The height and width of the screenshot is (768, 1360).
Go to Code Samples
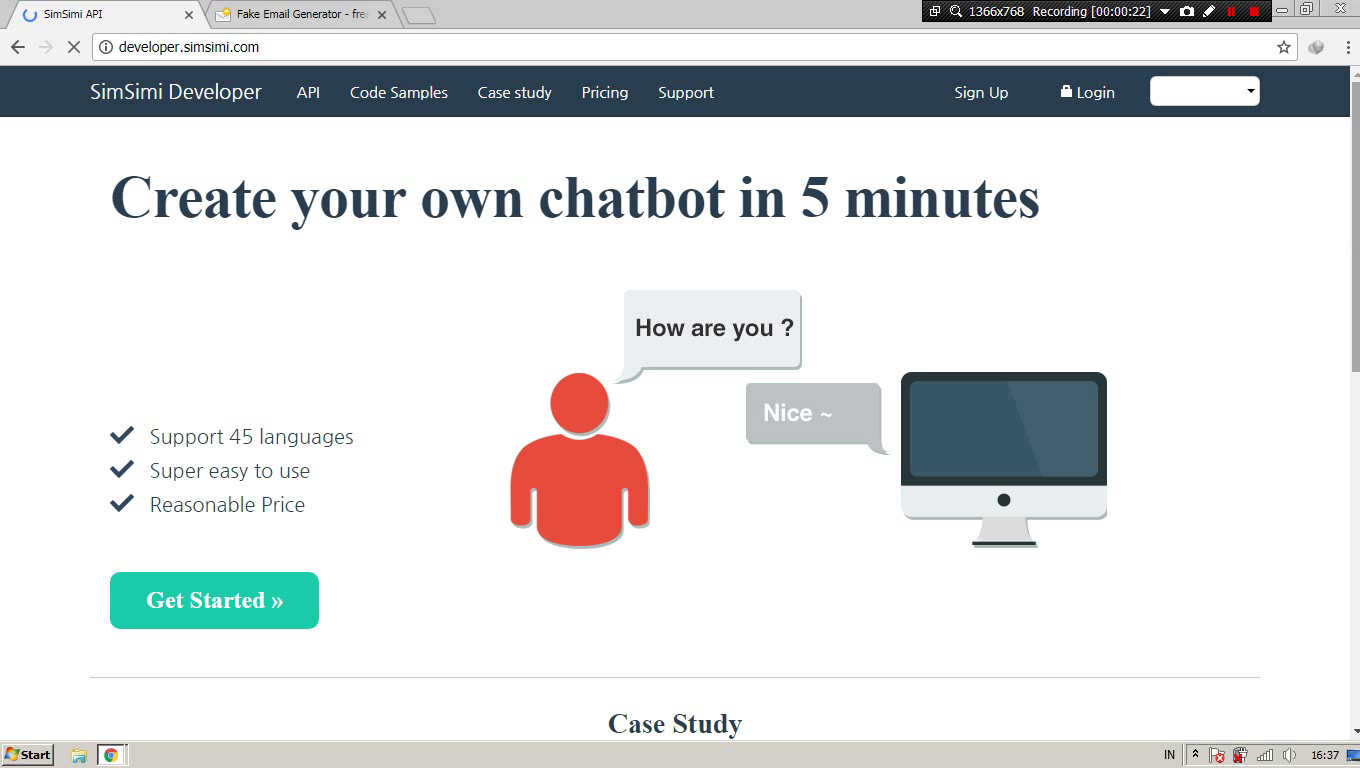[x=399, y=92]
